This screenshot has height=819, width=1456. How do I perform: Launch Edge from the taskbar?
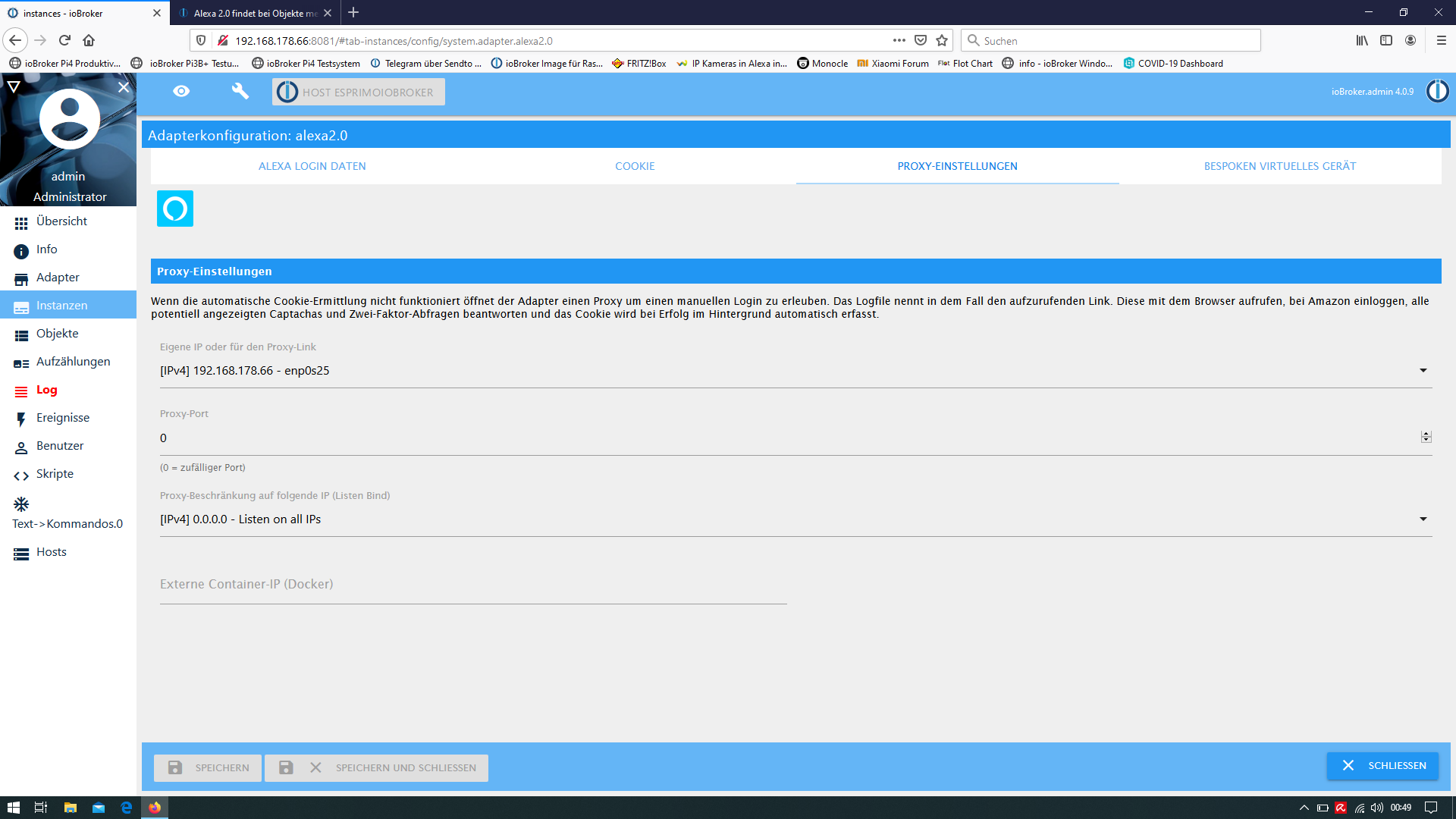point(127,808)
